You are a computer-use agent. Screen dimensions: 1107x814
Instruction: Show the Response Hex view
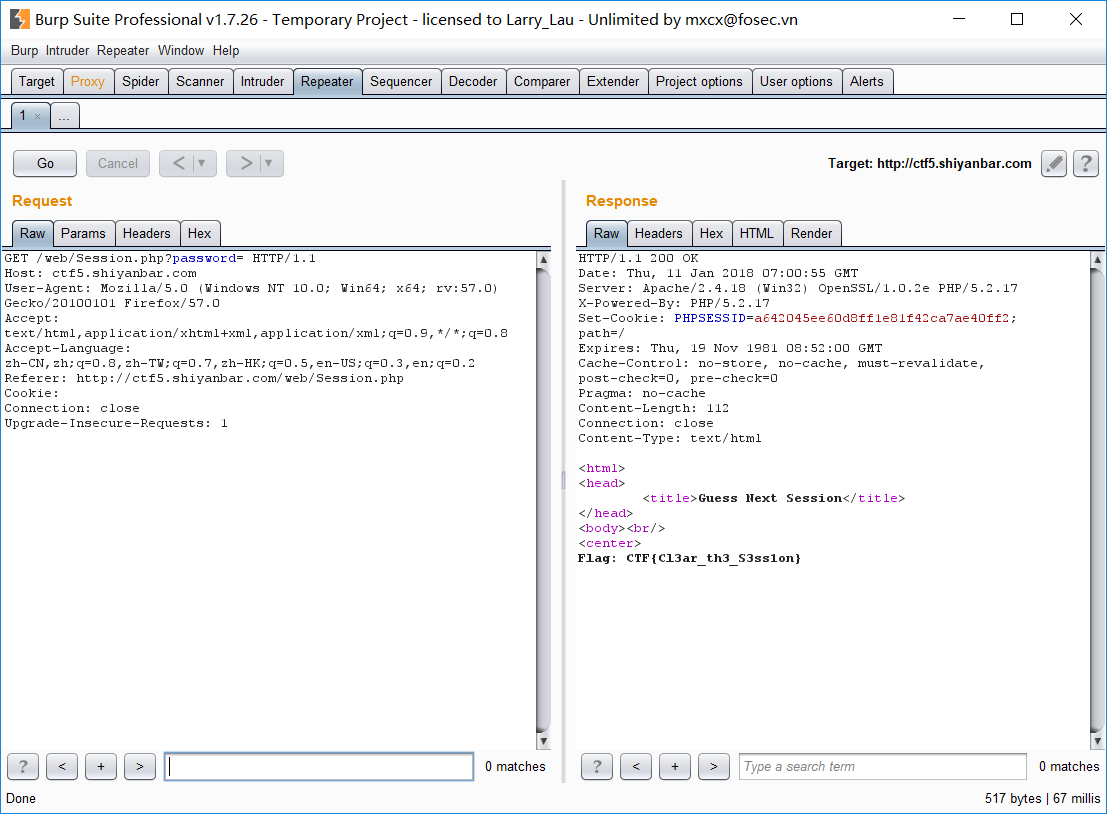[712, 234]
